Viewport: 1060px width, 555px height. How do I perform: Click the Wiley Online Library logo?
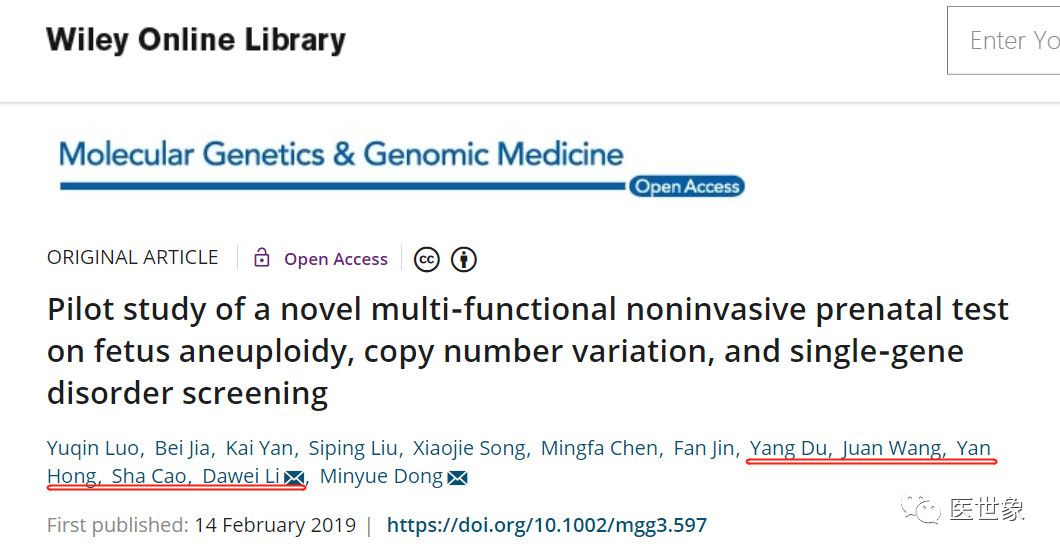point(196,40)
